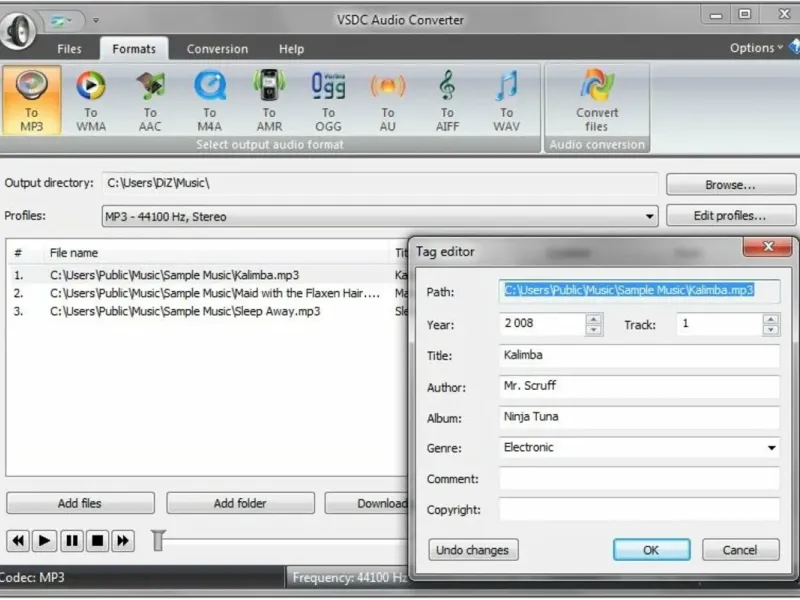Screen dimensions: 800x600
Task: Click the playback position slider handle
Action: [158, 541]
